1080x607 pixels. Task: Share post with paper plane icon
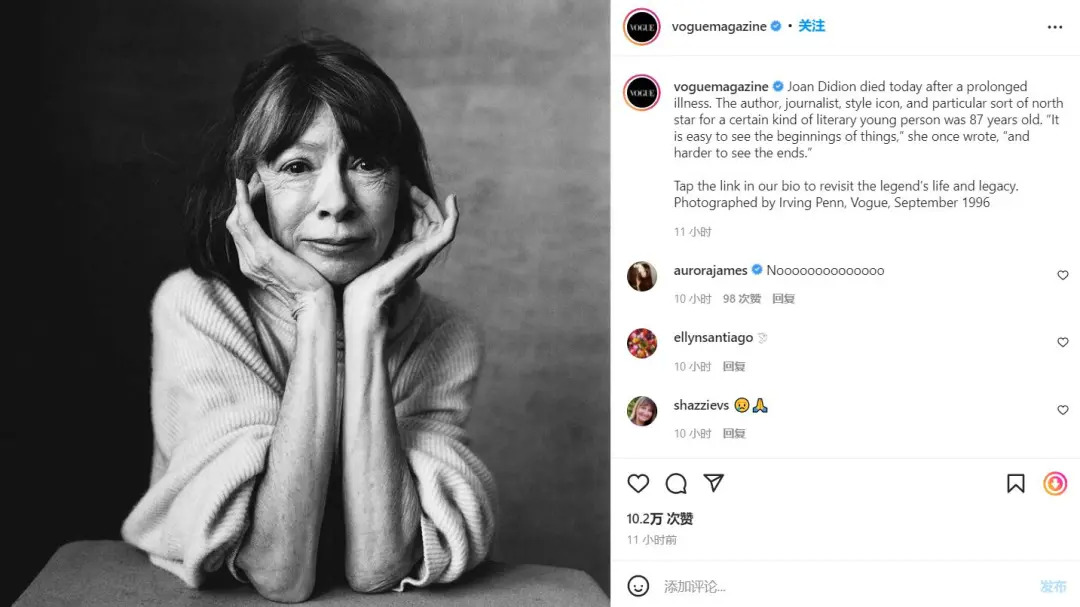point(713,484)
